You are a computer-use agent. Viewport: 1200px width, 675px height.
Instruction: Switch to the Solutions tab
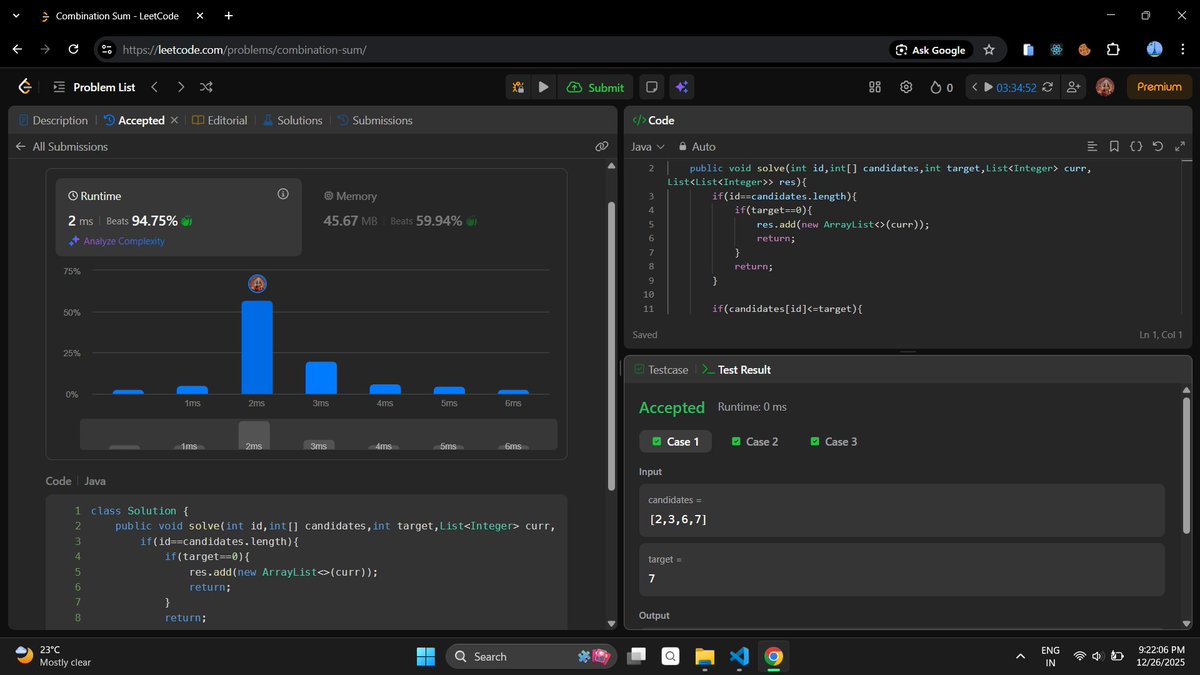pos(292,120)
